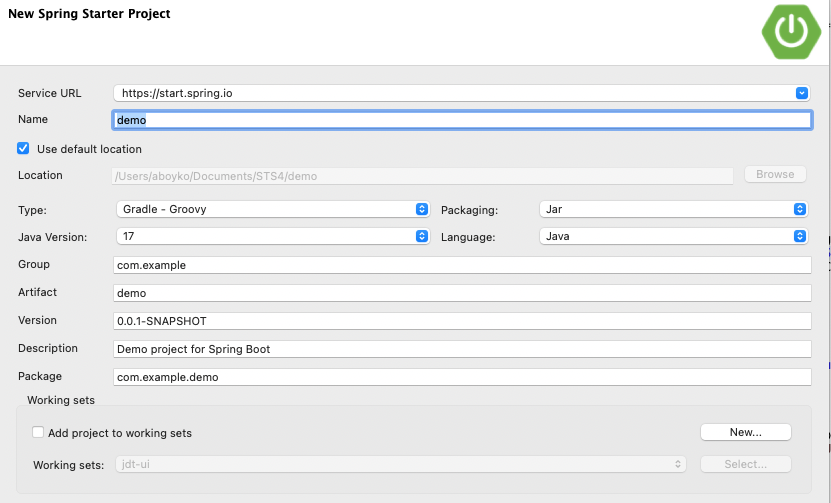This screenshot has height=503, width=831.
Task: Enable Add project to working sets
Action: 38,433
